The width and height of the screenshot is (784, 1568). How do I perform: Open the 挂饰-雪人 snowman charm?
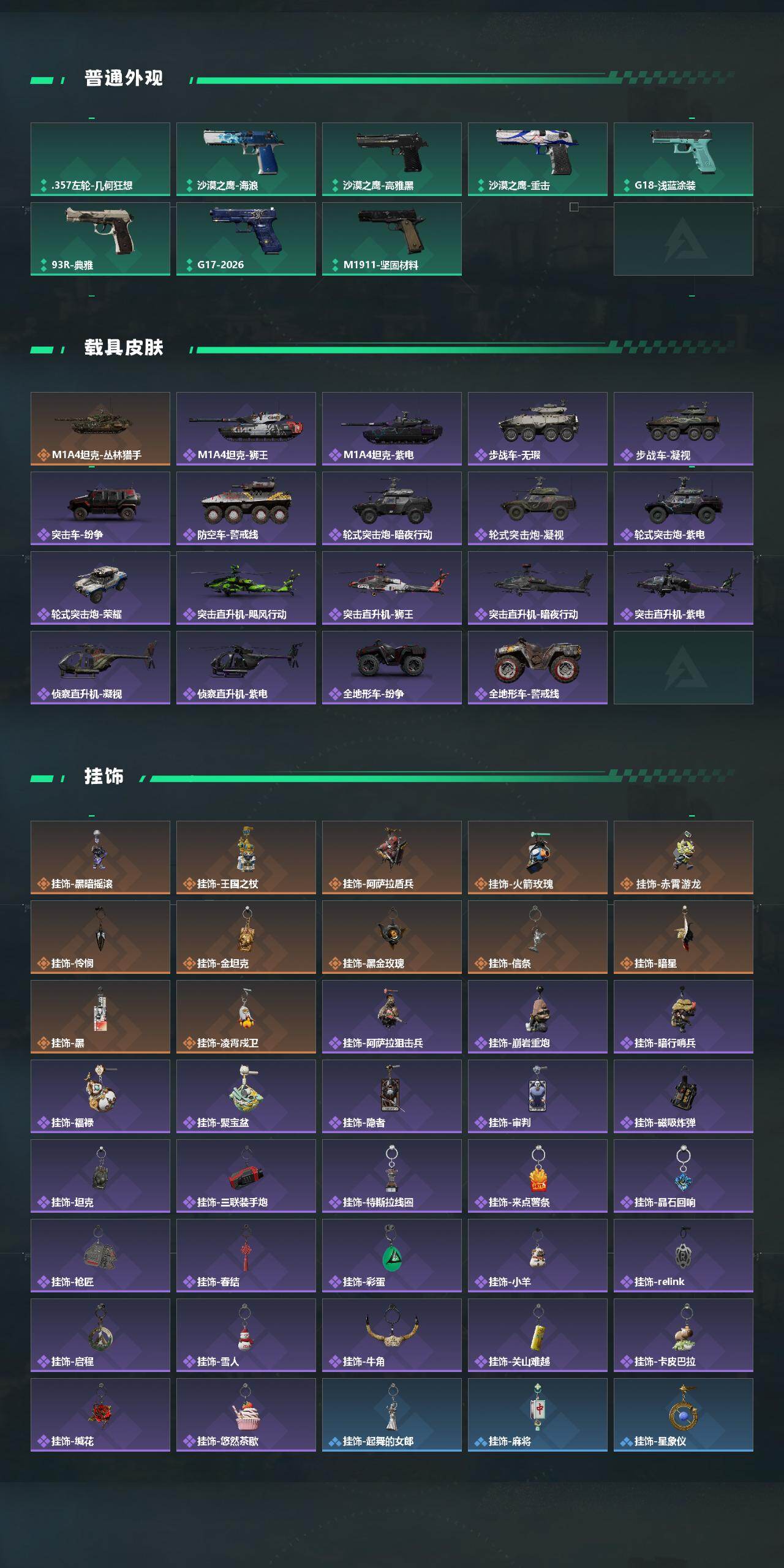(x=246, y=1335)
